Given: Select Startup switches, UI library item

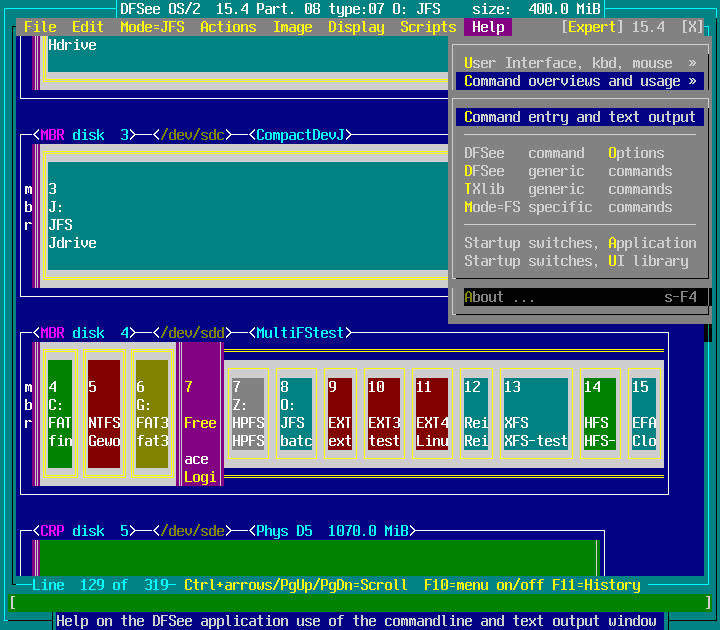Looking at the screenshot, I should tap(580, 261).
